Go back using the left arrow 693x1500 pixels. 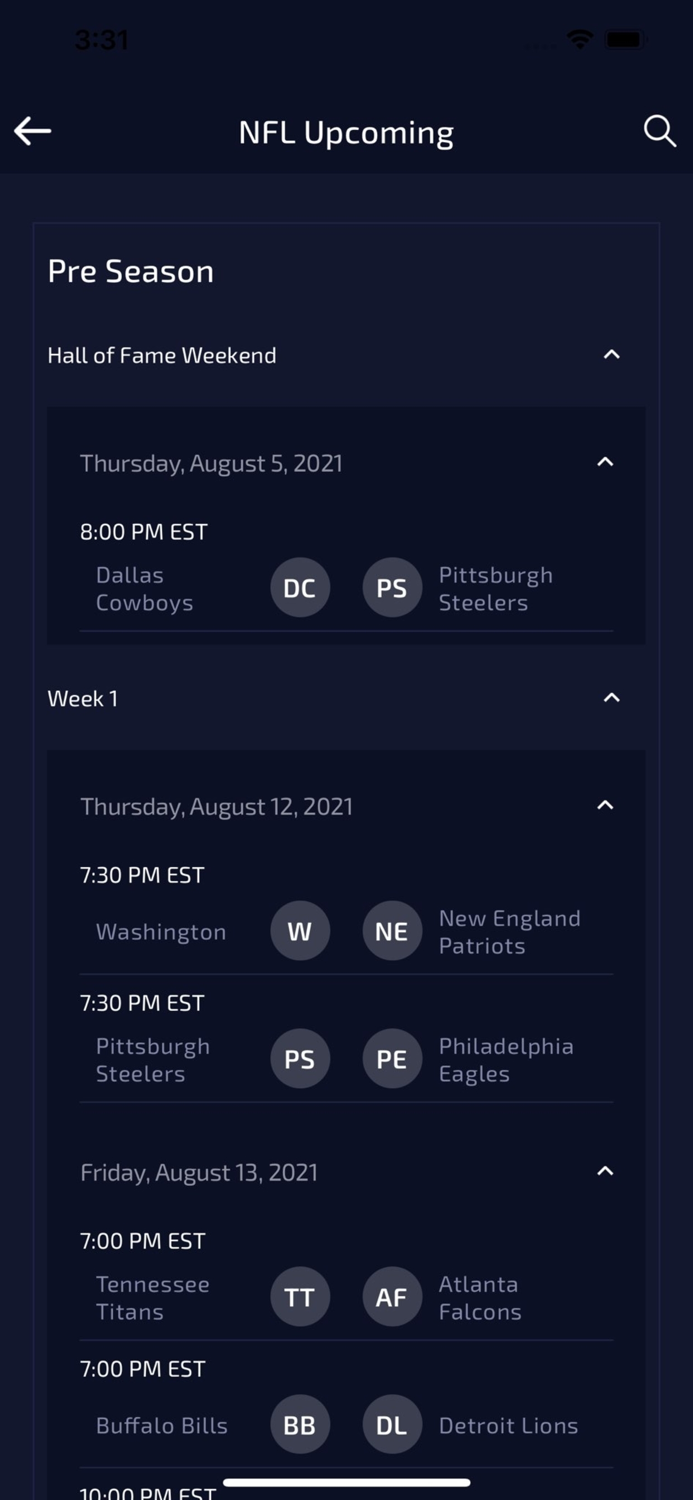pyautogui.click(x=33, y=131)
